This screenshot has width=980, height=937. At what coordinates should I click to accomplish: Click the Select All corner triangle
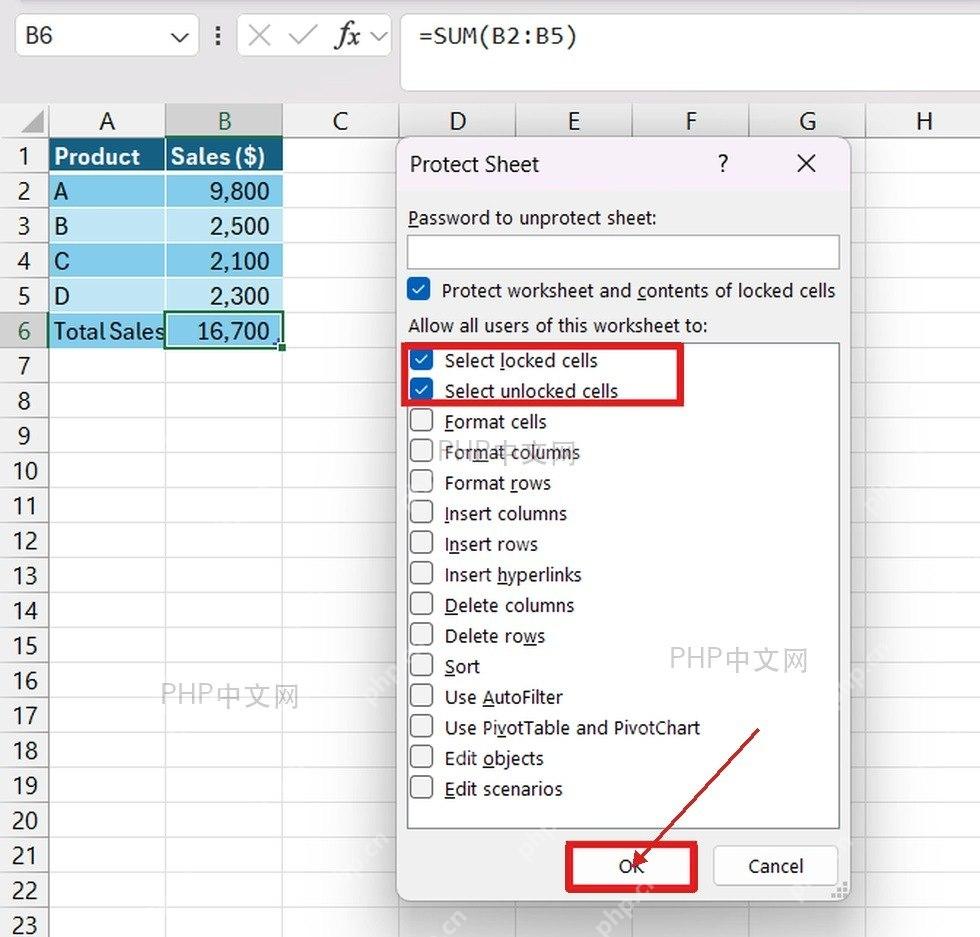[x=32, y=121]
